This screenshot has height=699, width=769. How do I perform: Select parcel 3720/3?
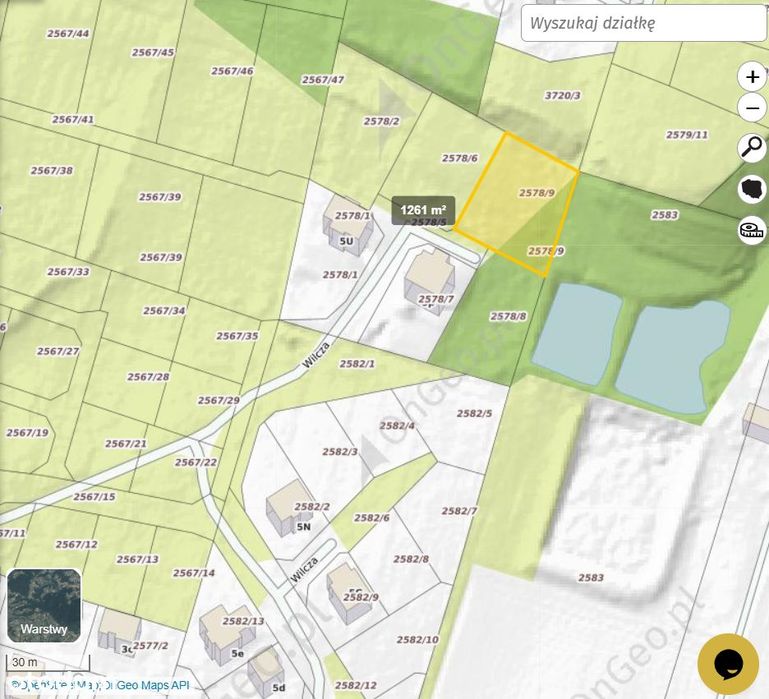coord(563,95)
